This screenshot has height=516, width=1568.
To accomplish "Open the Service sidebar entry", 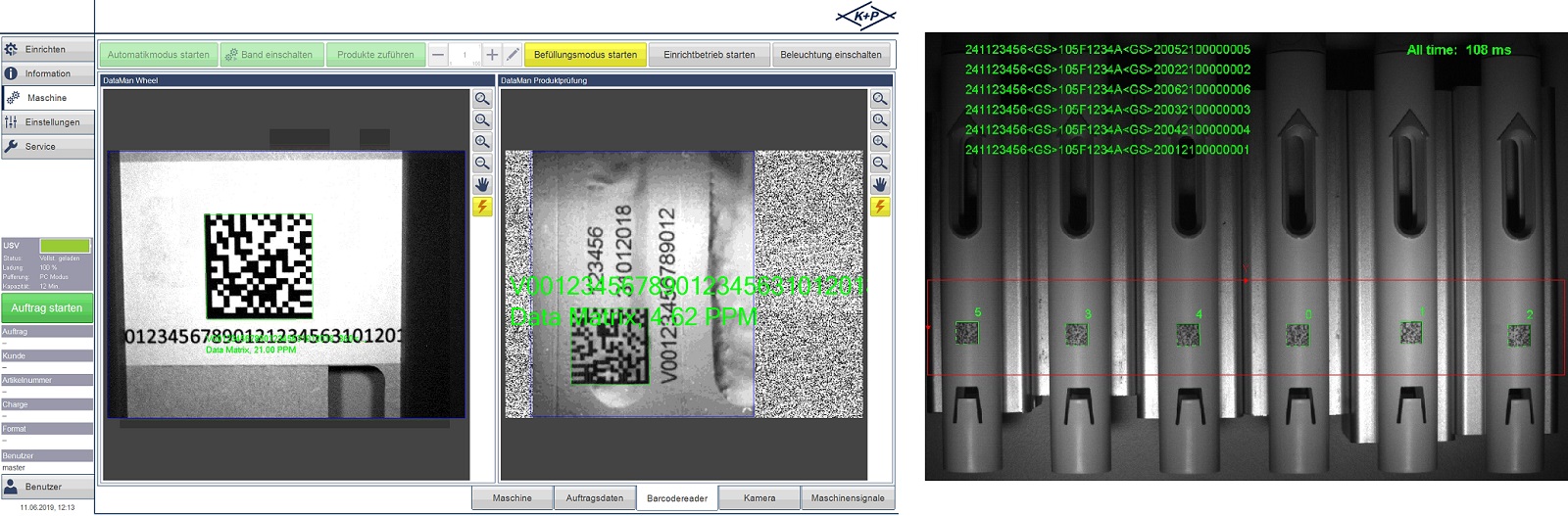I will (x=47, y=146).
